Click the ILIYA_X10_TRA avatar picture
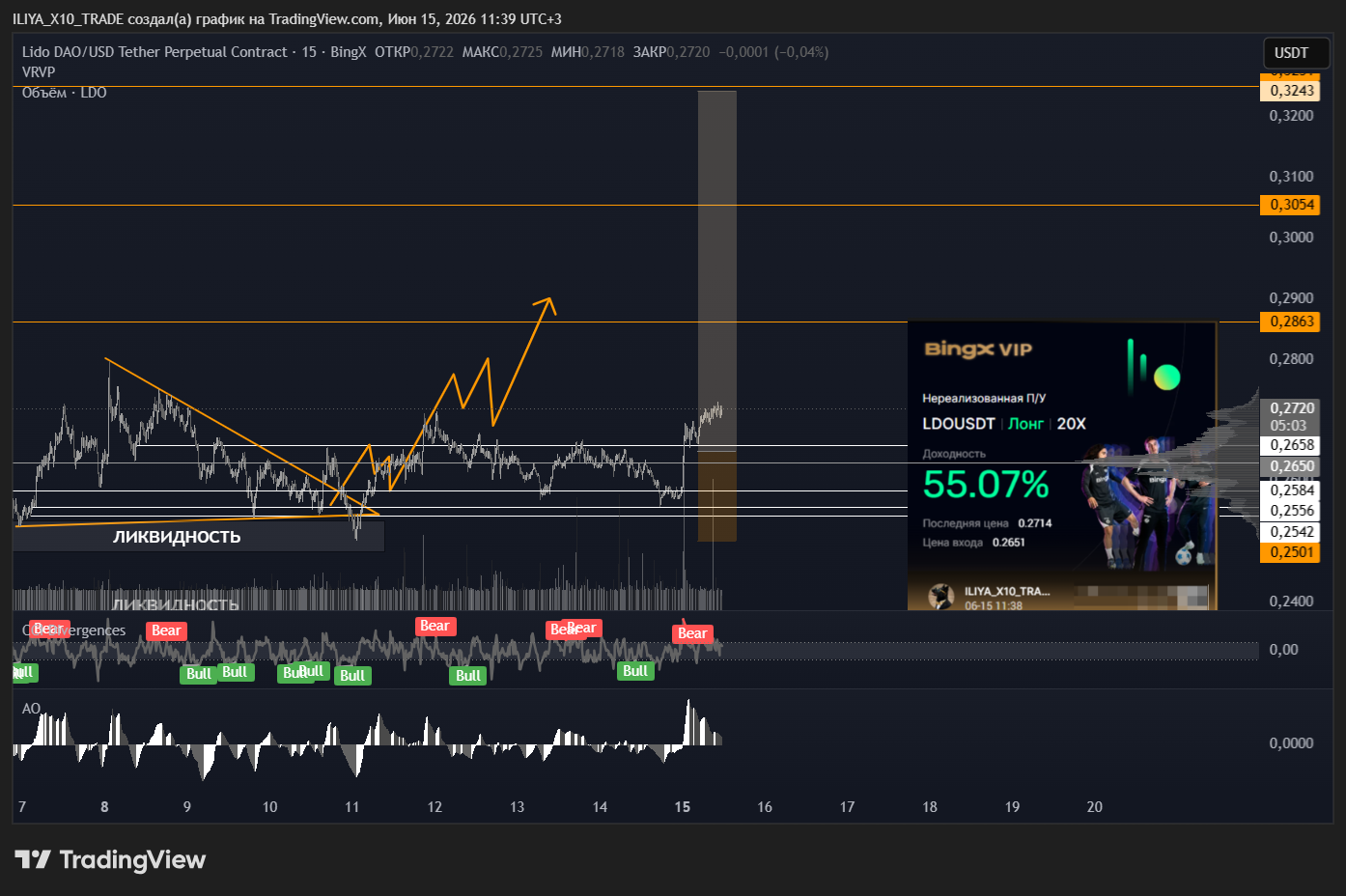This screenshot has width=1346, height=896. [x=940, y=598]
